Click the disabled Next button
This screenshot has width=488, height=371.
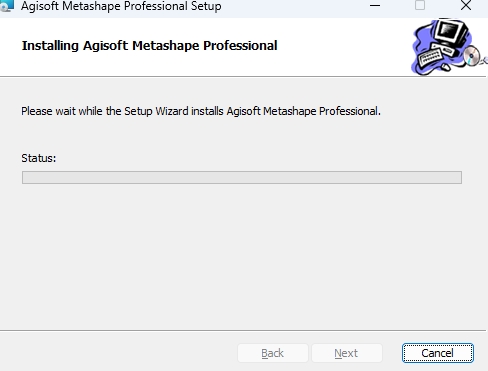coord(347,353)
